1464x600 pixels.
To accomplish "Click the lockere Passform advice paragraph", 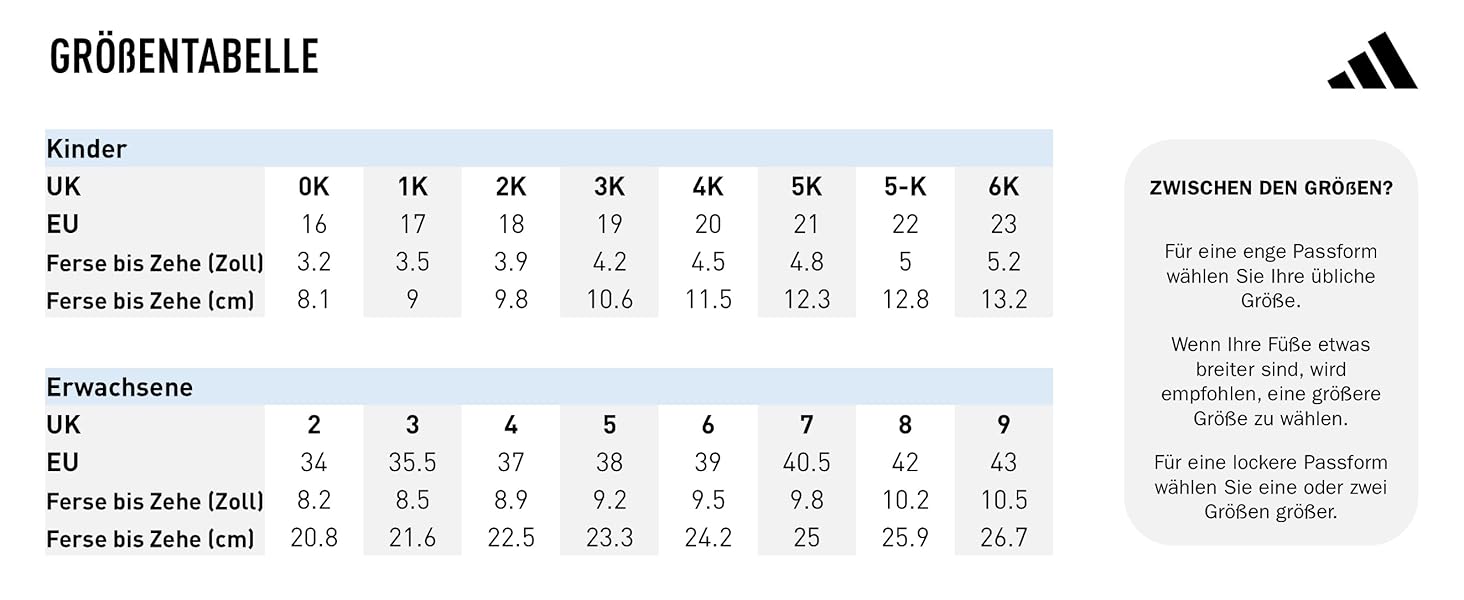I will click(1270, 487).
